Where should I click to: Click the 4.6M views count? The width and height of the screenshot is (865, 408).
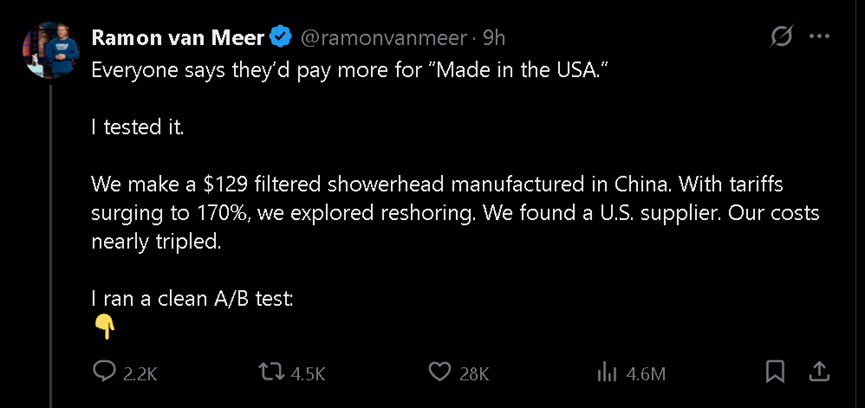pos(645,373)
